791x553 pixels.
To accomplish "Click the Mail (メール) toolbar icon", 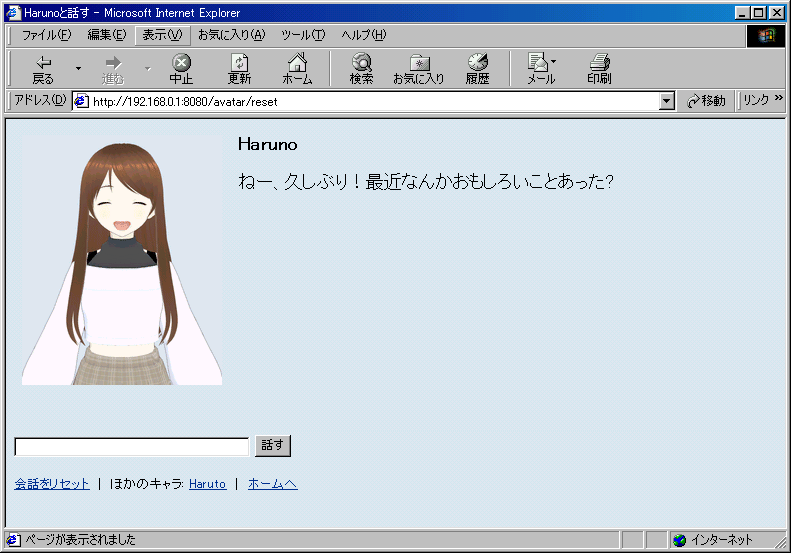I will (541, 69).
